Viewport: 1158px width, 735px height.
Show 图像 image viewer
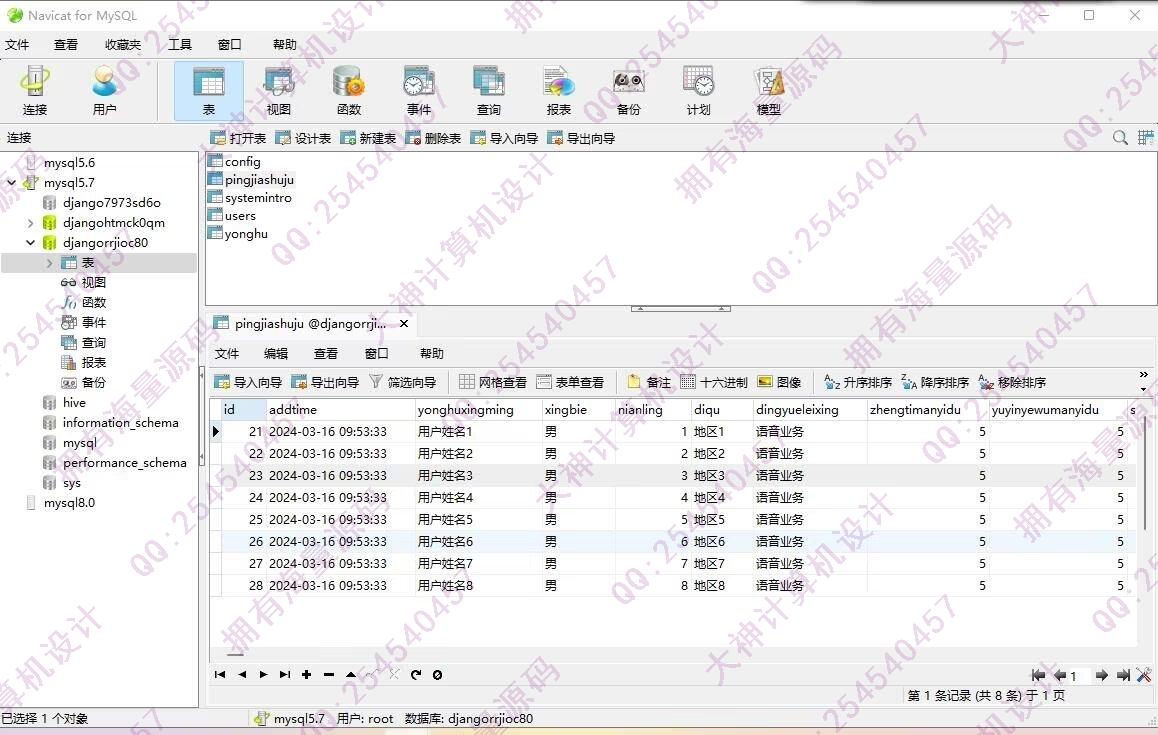(x=779, y=382)
